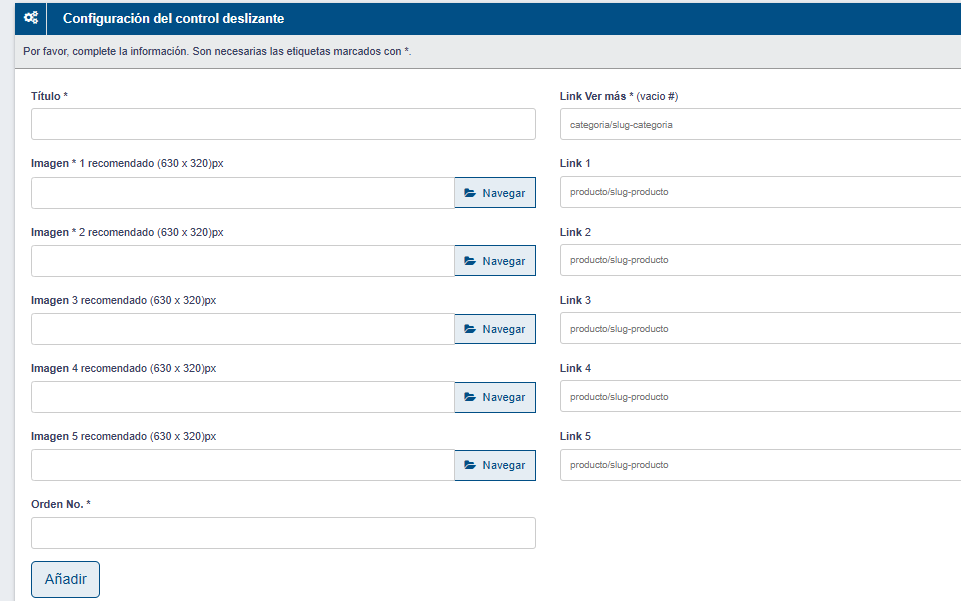Click the Link 1 input field
The image size is (961, 601).
coord(760,192)
